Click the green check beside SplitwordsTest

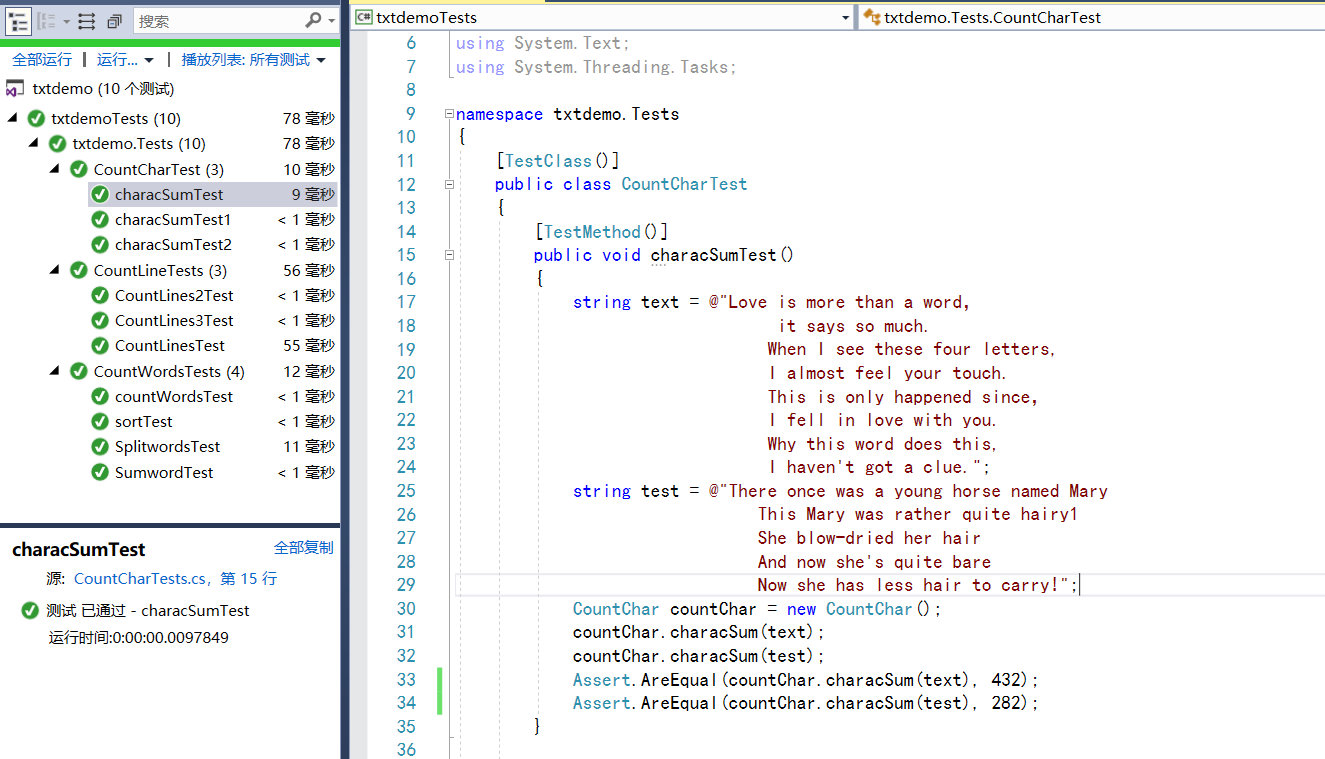point(100,447)
